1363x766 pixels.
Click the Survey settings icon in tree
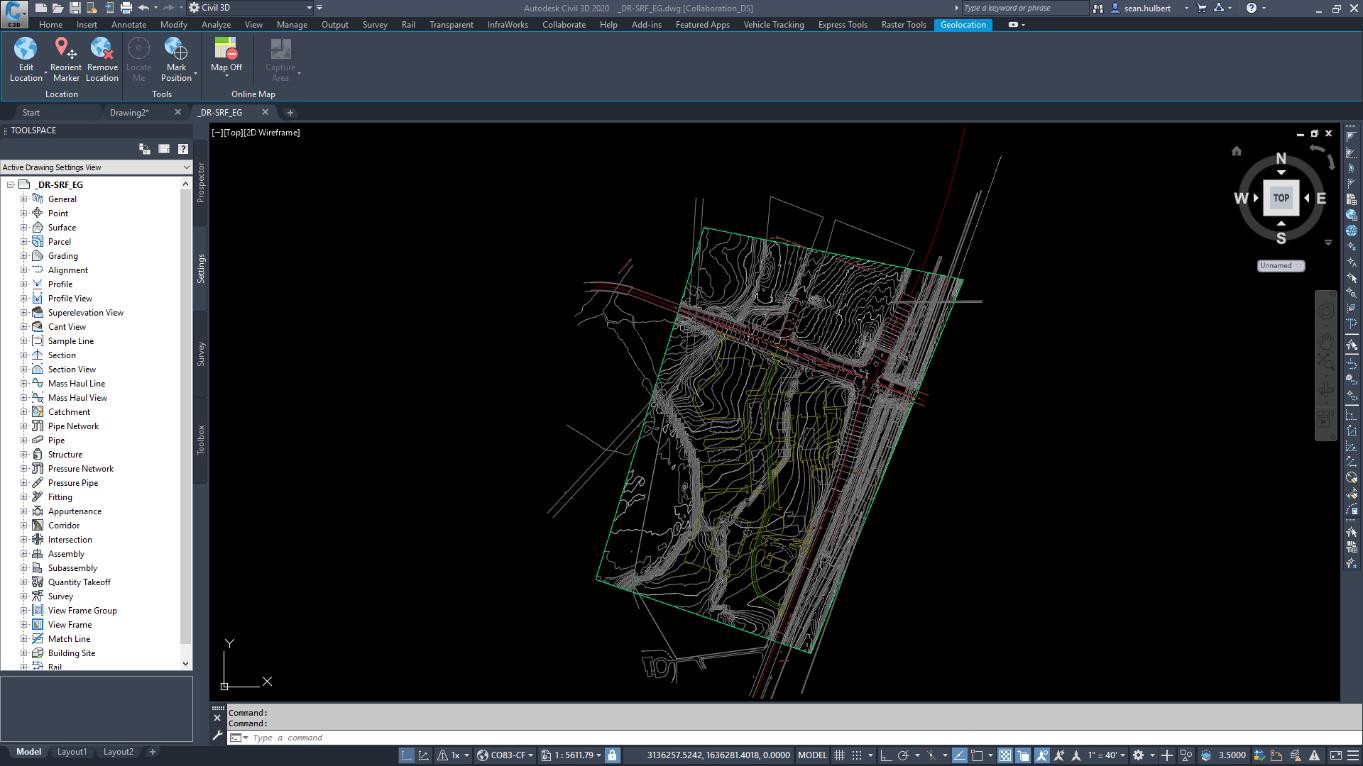tap(38, 596)
